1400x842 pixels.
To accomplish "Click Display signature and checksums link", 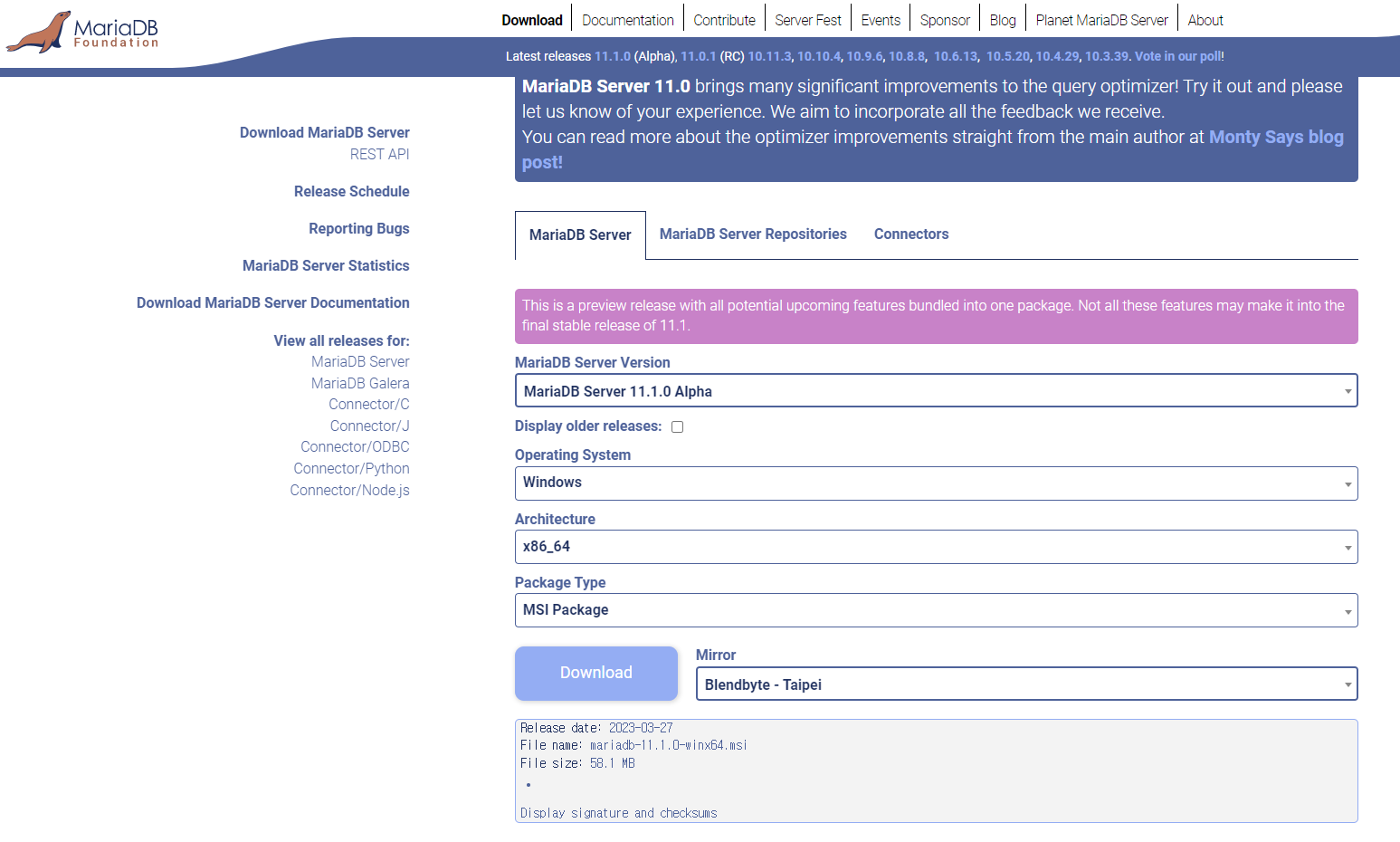I will click(619, 813).
